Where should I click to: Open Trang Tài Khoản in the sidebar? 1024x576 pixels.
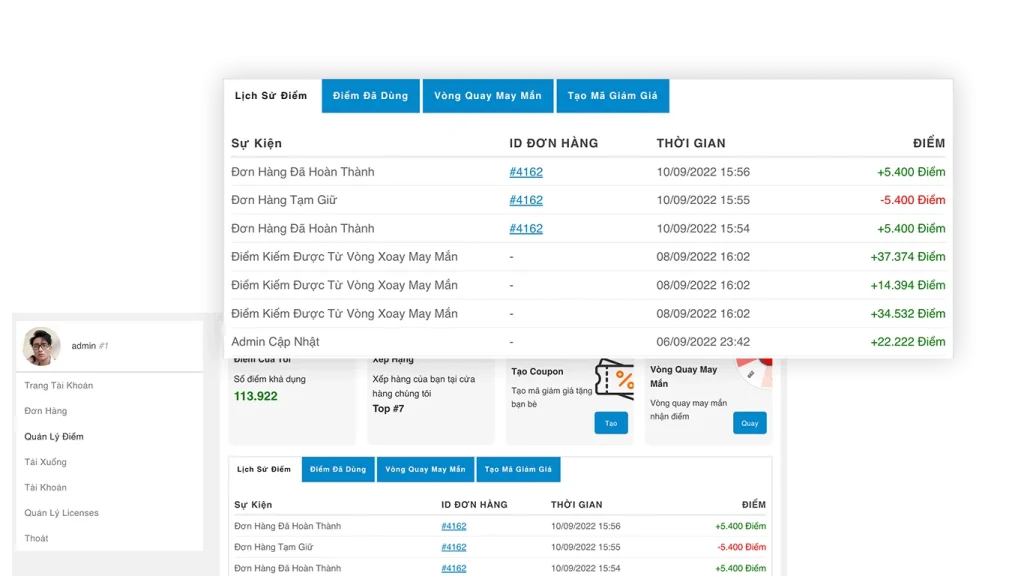58,386
